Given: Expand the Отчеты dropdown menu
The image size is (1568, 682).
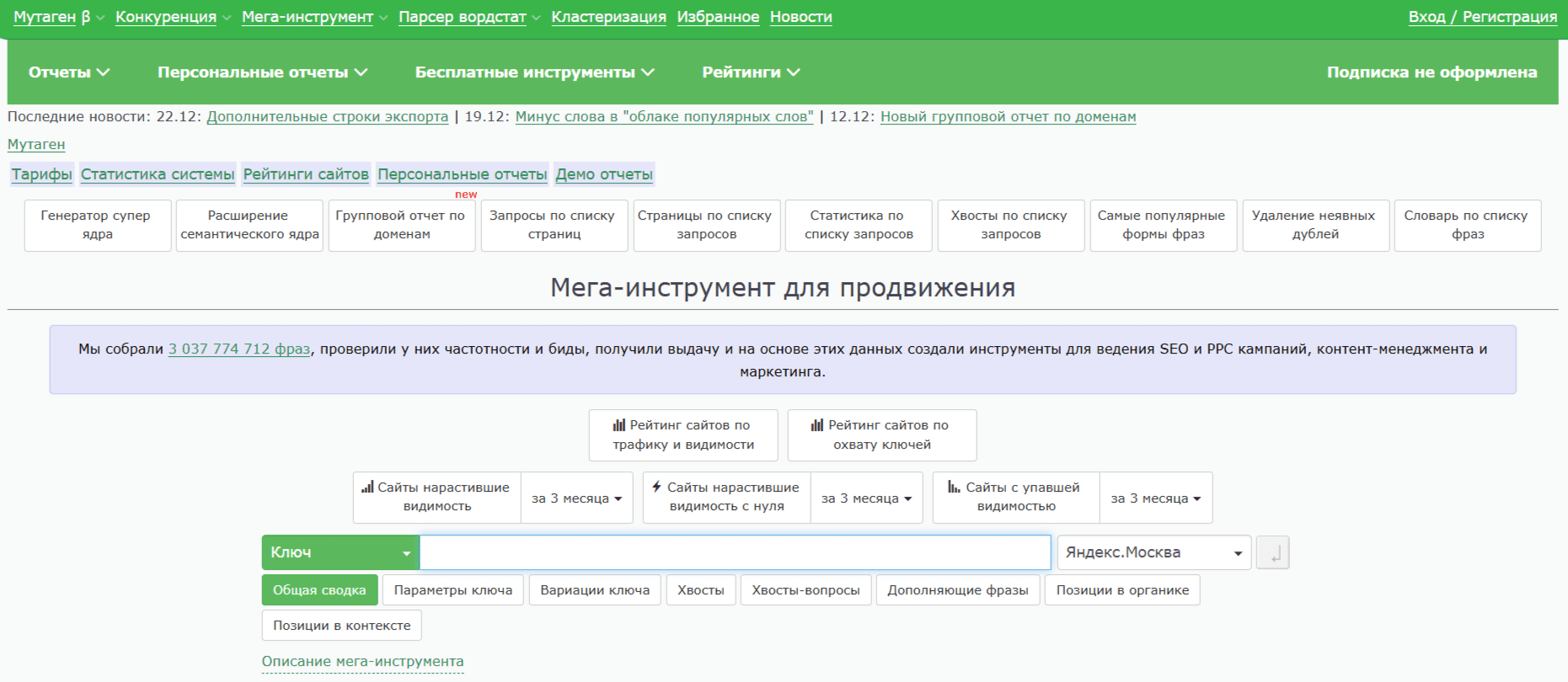Looking at the screenshot, I should (x=69, y=72).
